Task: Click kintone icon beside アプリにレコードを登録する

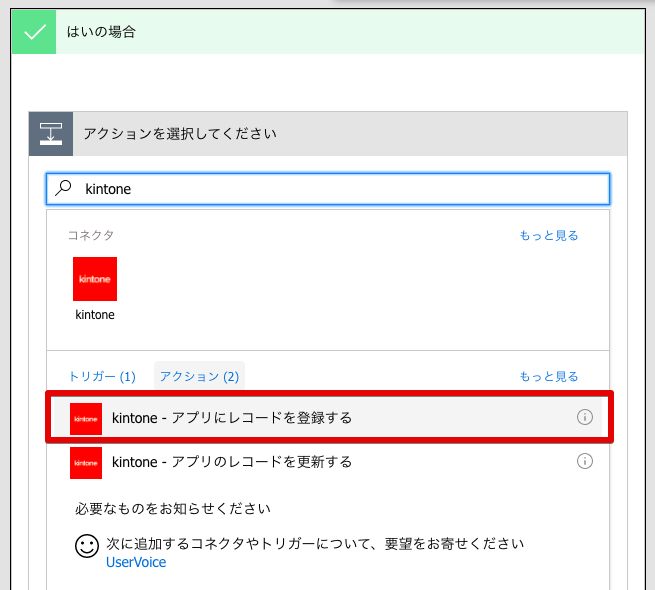Action: (x=86, y=419)
